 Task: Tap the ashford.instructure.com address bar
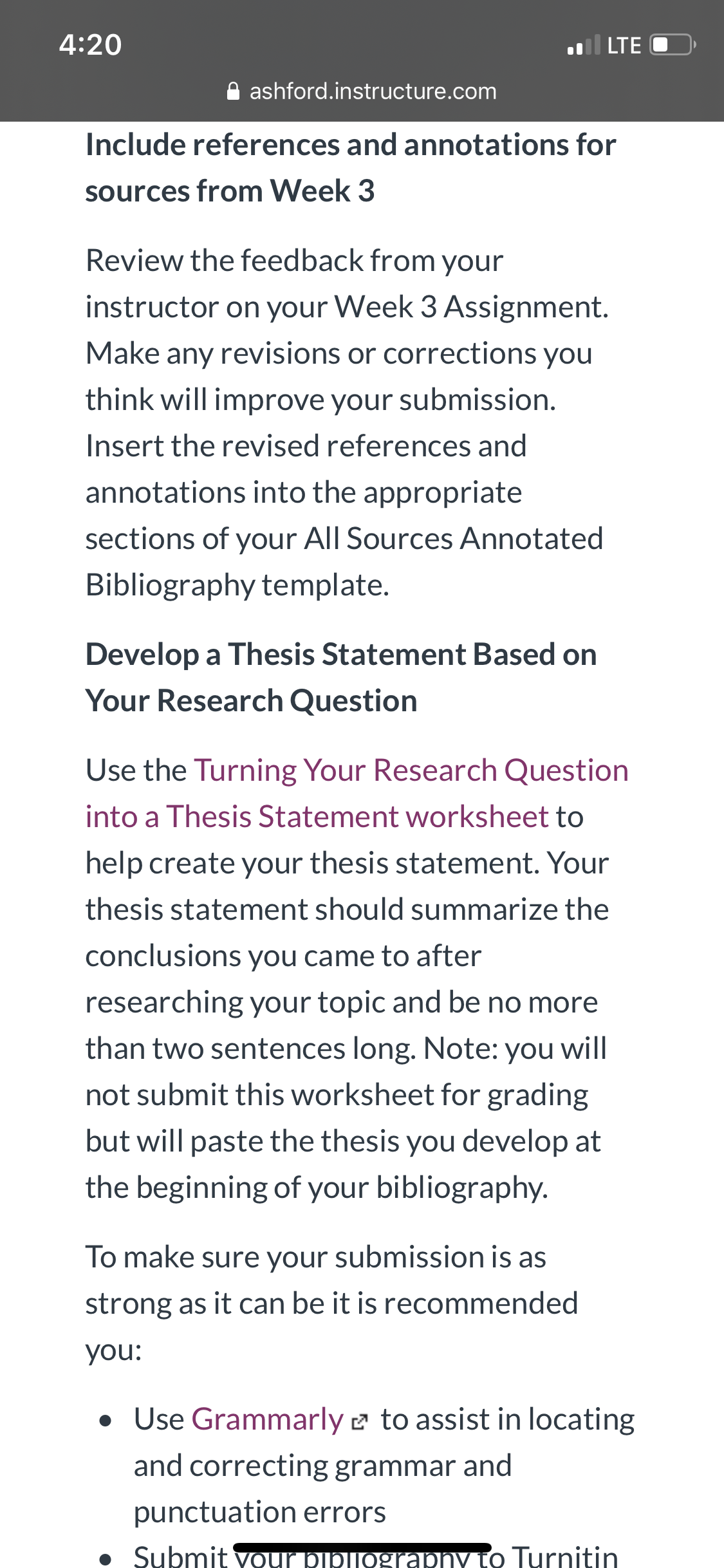pyautogui.click(x=362, y=91)
